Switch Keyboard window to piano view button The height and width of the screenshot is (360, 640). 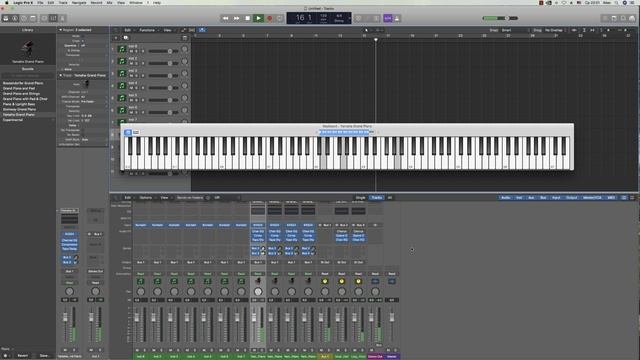point(128,132)
